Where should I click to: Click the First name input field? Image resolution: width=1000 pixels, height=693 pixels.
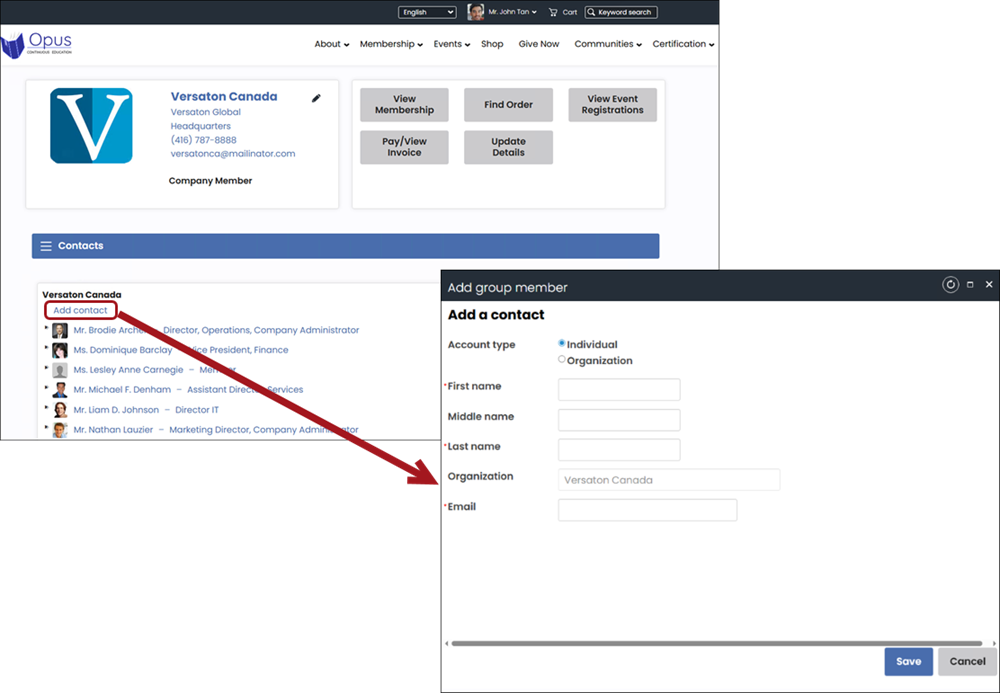619,389
